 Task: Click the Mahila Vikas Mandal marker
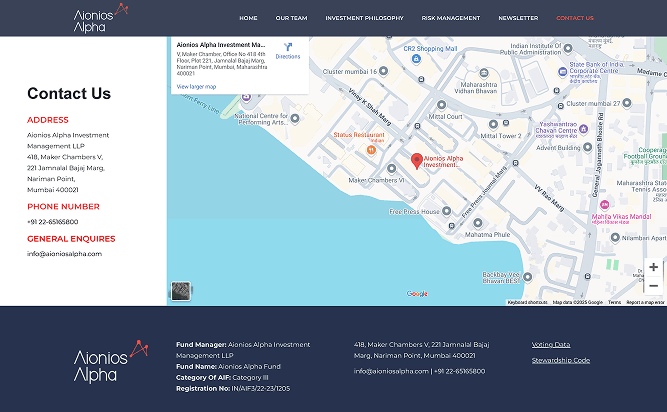(x=604, y=205)
